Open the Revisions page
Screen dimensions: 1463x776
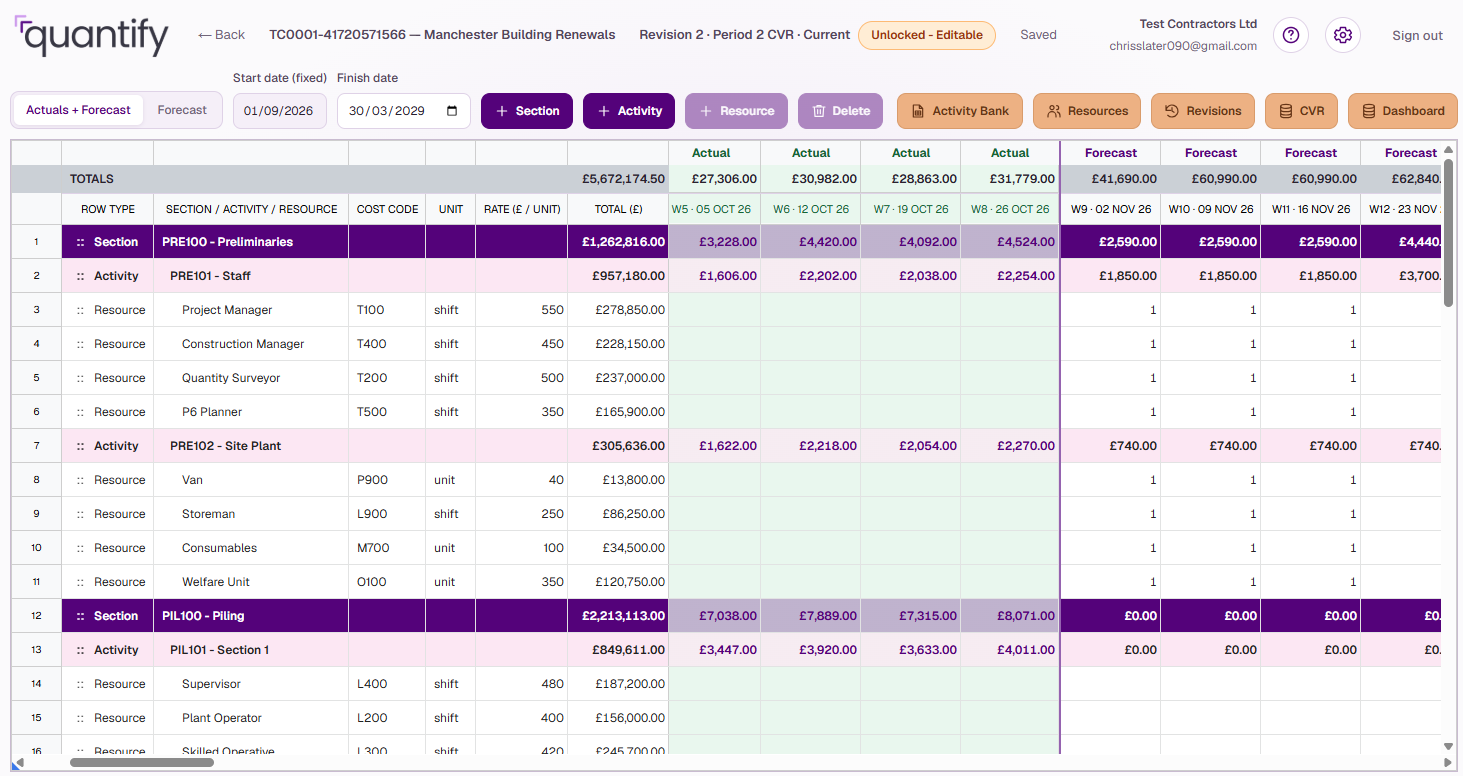(x=1203, y=111)
